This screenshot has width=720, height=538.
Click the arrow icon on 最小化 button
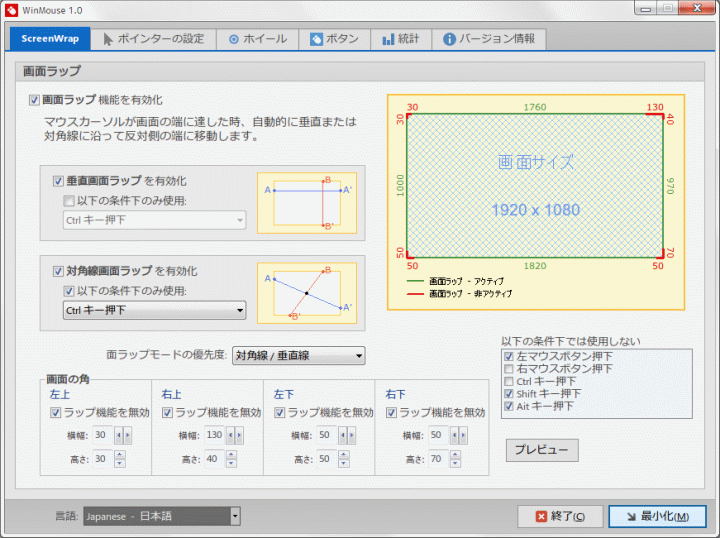click(x=632, y=517)
